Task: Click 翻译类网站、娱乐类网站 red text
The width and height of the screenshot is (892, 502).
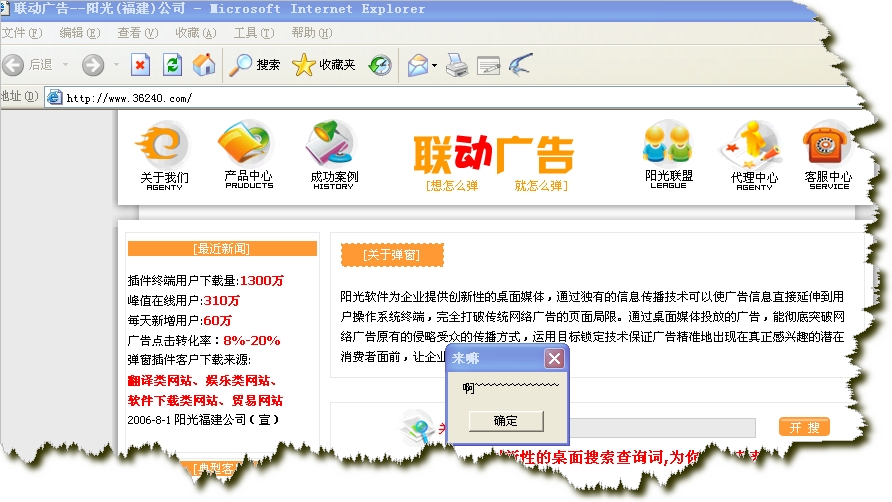Action: tap(202, 381)
